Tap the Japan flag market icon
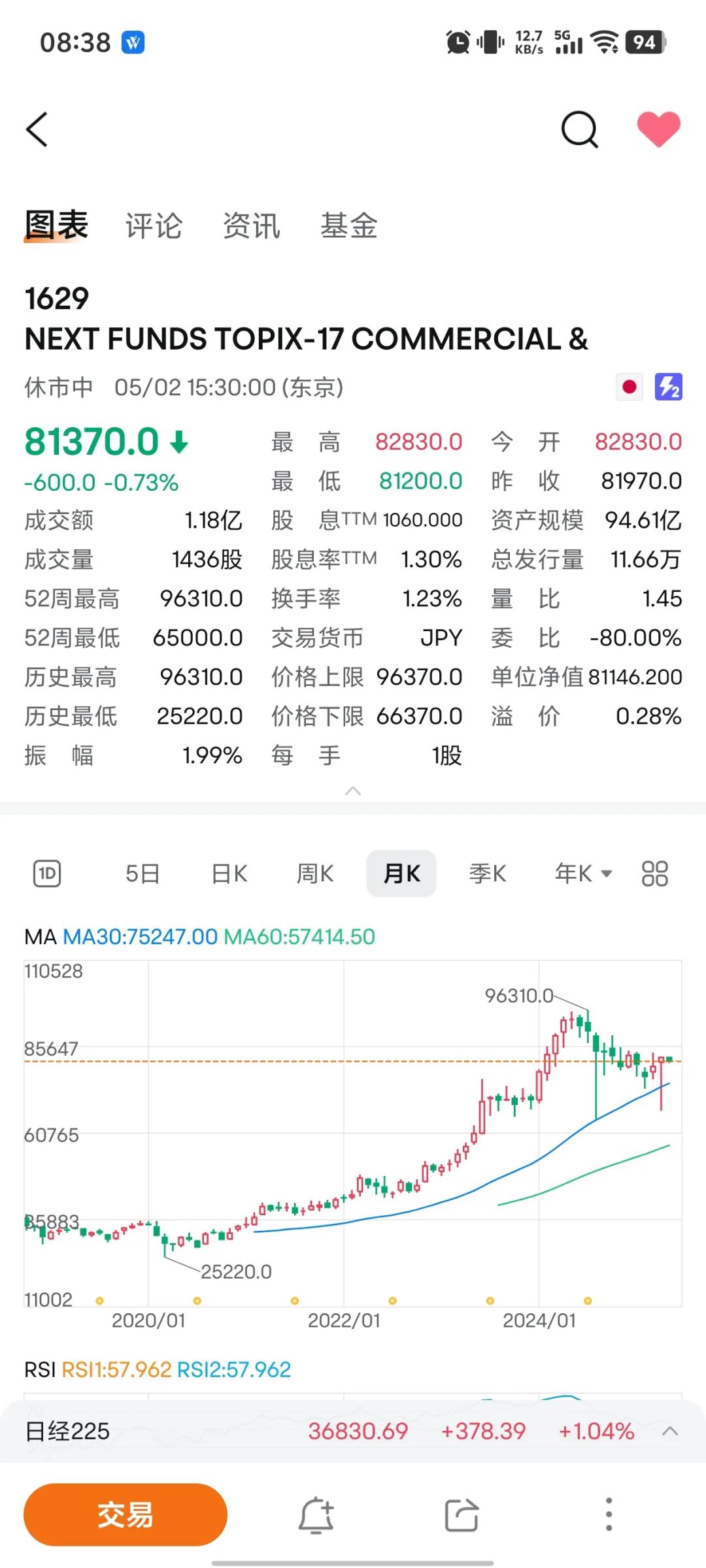Screen dimensions: 706x1568 coord(630,387)
